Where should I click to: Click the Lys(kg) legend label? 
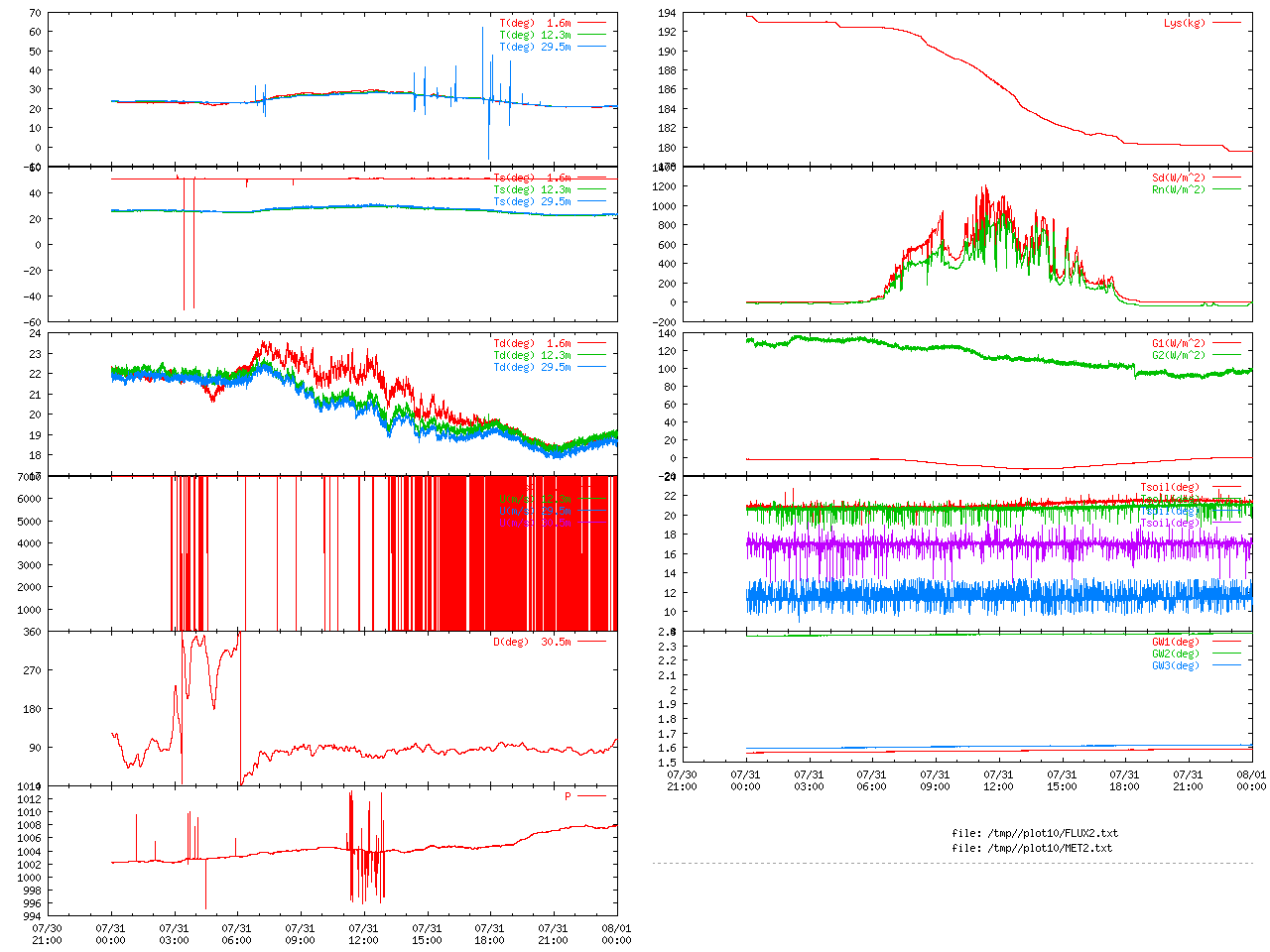click(x=1185, y=23)
